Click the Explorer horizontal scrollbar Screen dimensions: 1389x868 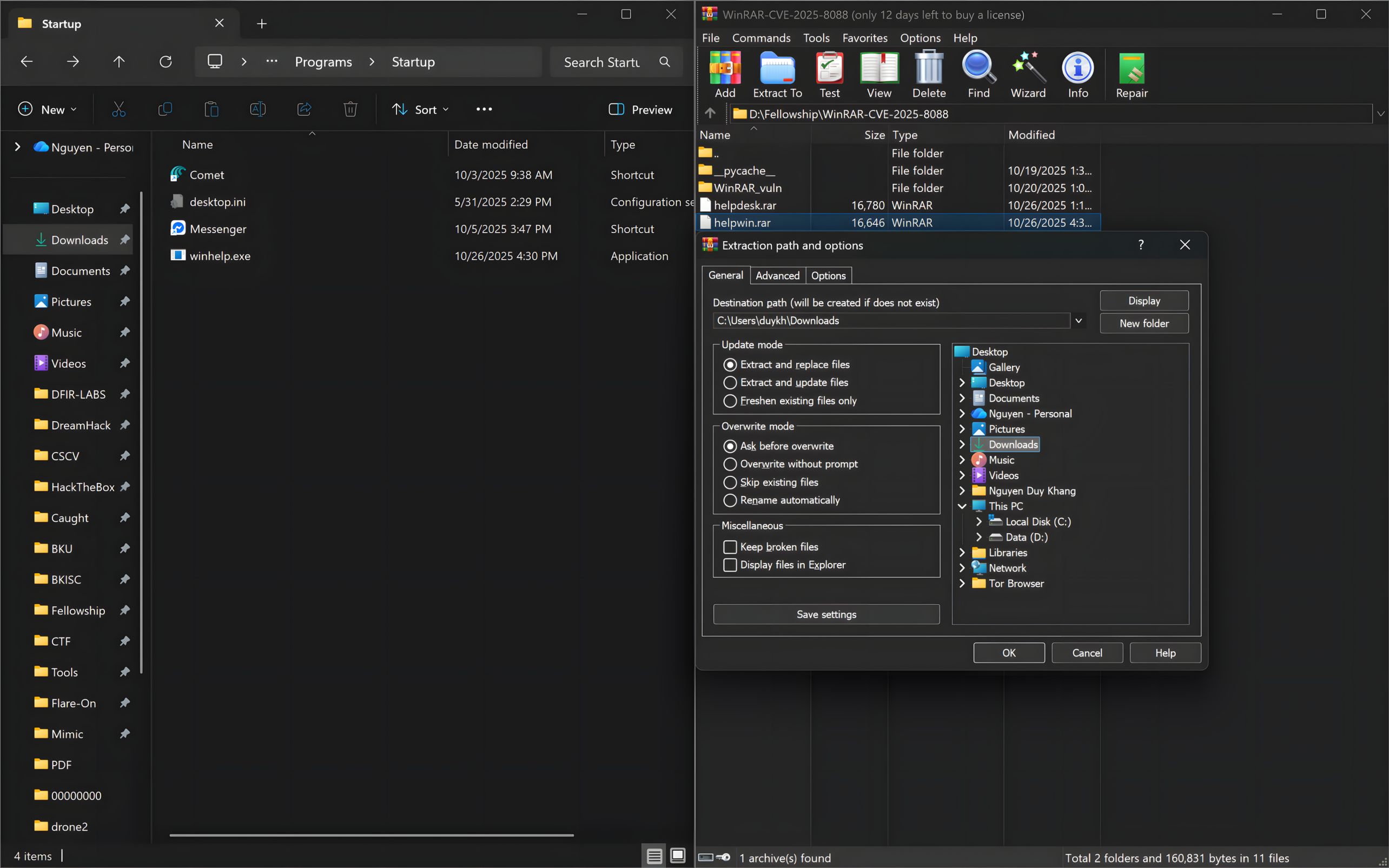tap(372, 835)
